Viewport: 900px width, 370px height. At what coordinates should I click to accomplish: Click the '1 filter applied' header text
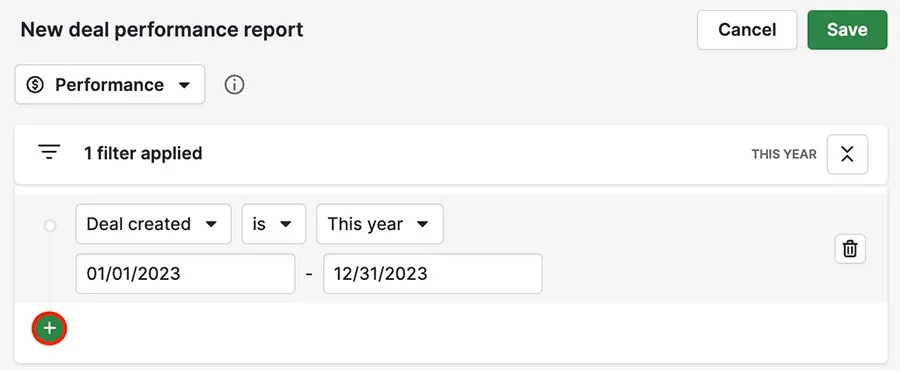(x=143, y=154)
